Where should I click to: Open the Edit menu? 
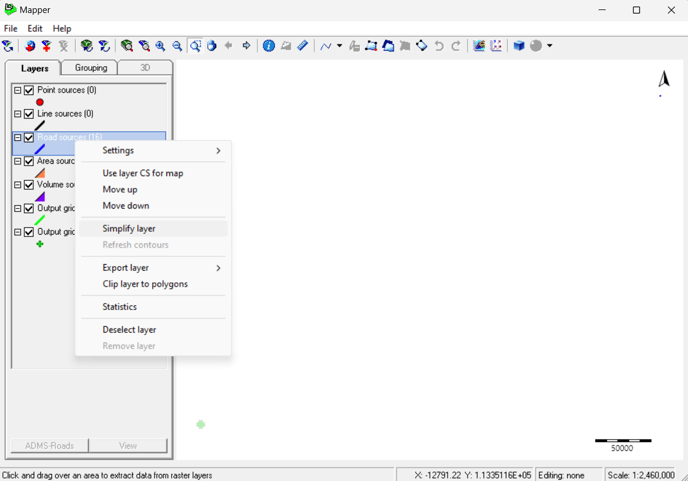[x=35, y=29]
